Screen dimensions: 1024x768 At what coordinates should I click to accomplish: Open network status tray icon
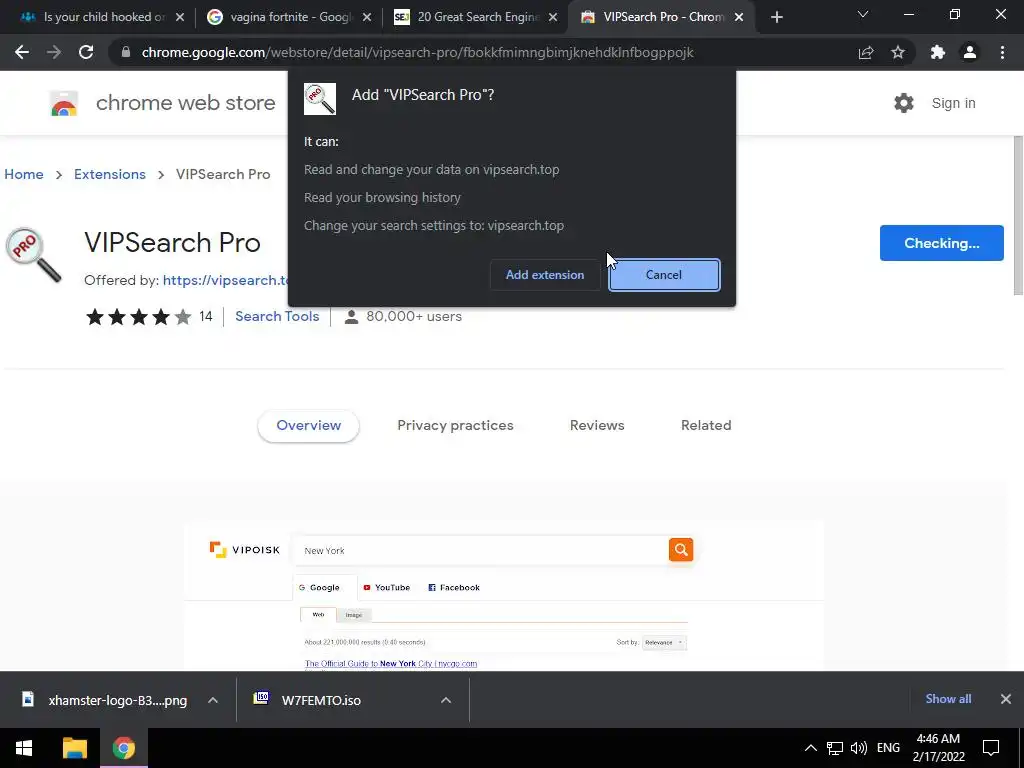(835, 748)
